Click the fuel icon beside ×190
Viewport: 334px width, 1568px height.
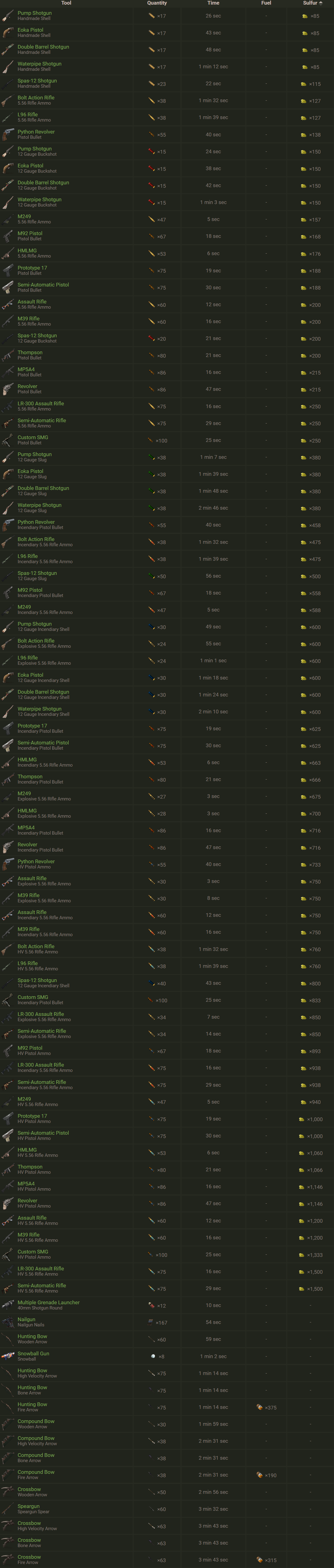point(260,1475)
